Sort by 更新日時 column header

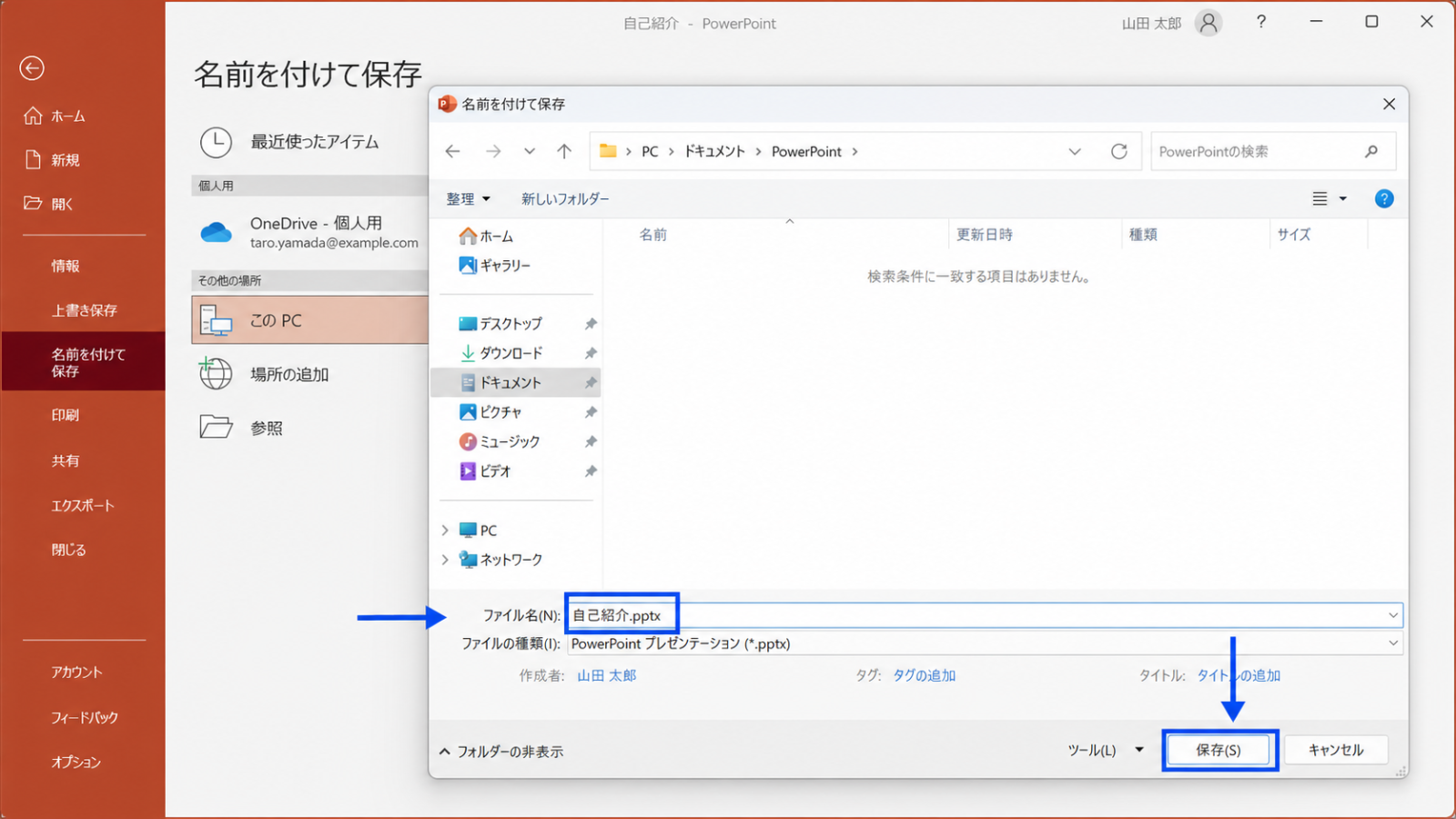point(985,235)
